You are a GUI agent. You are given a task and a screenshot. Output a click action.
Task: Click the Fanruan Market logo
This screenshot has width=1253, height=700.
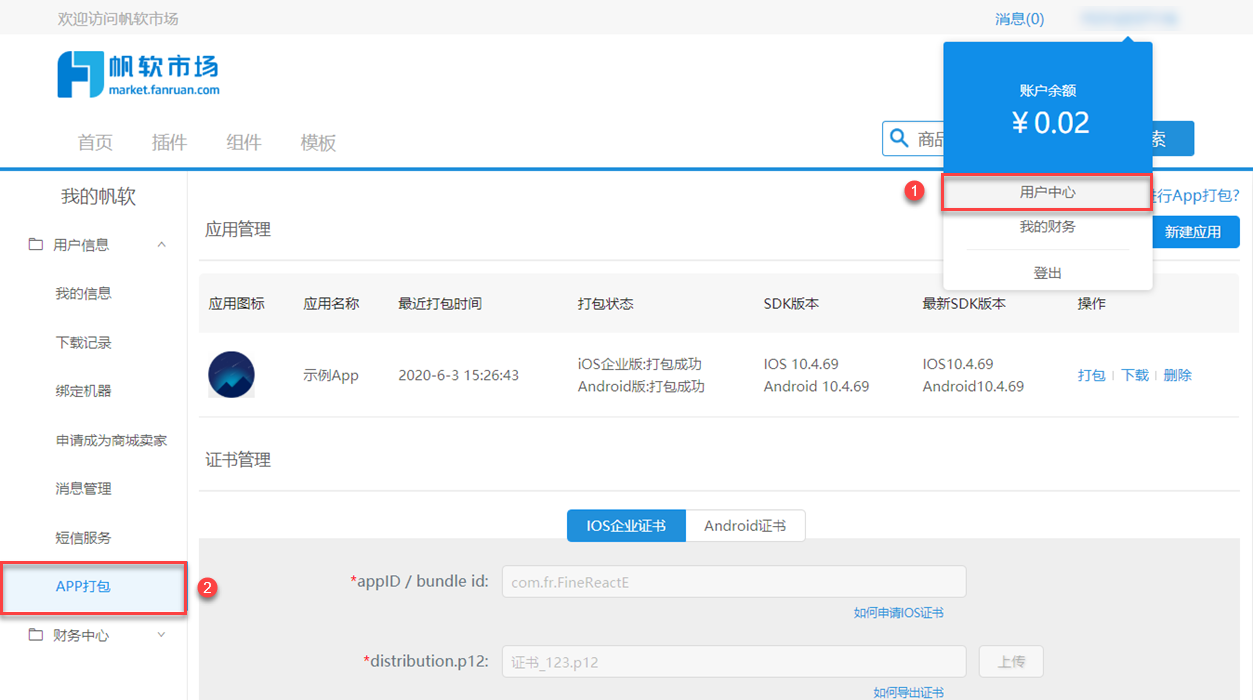(x=138, y=74)
